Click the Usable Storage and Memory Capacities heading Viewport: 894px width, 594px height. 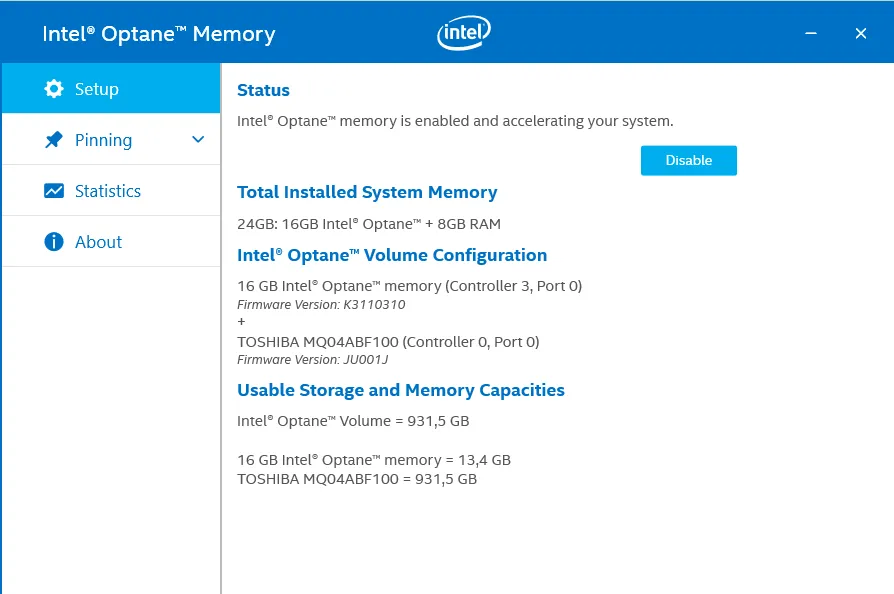[401, 390]
